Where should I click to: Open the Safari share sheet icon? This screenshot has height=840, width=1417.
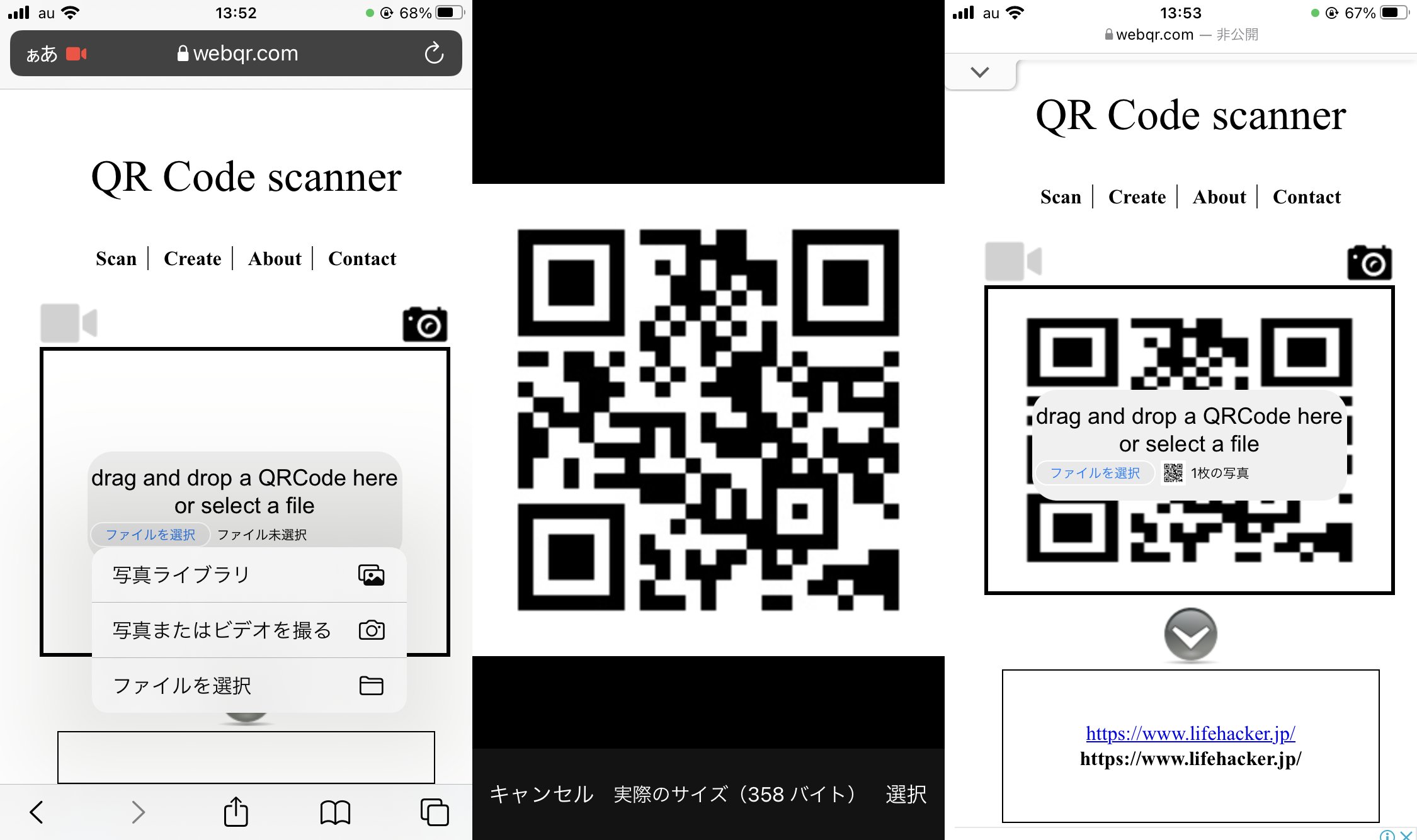235,812
